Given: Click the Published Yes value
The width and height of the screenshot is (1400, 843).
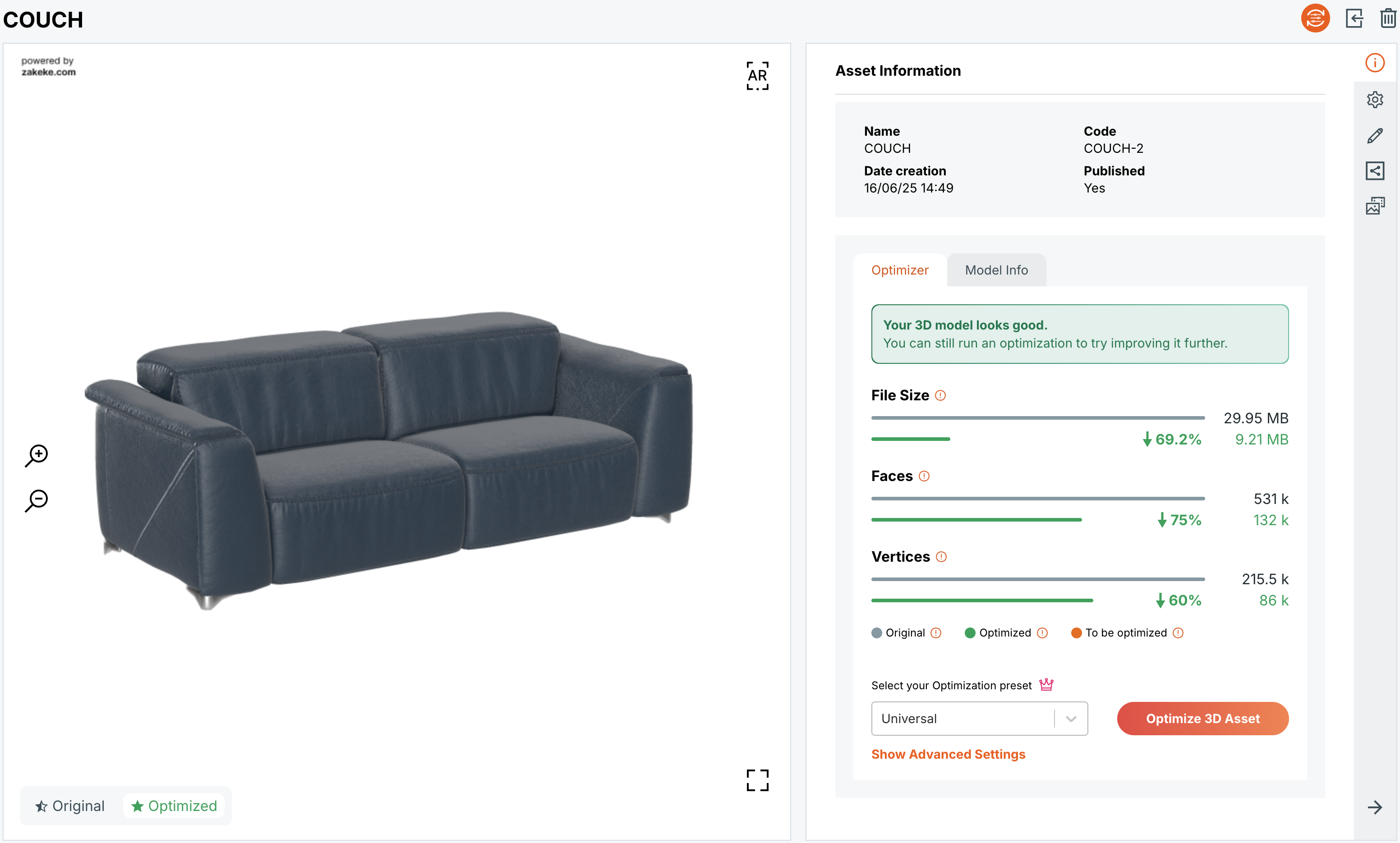Looking at the screenshot, I should point(1094,188).
